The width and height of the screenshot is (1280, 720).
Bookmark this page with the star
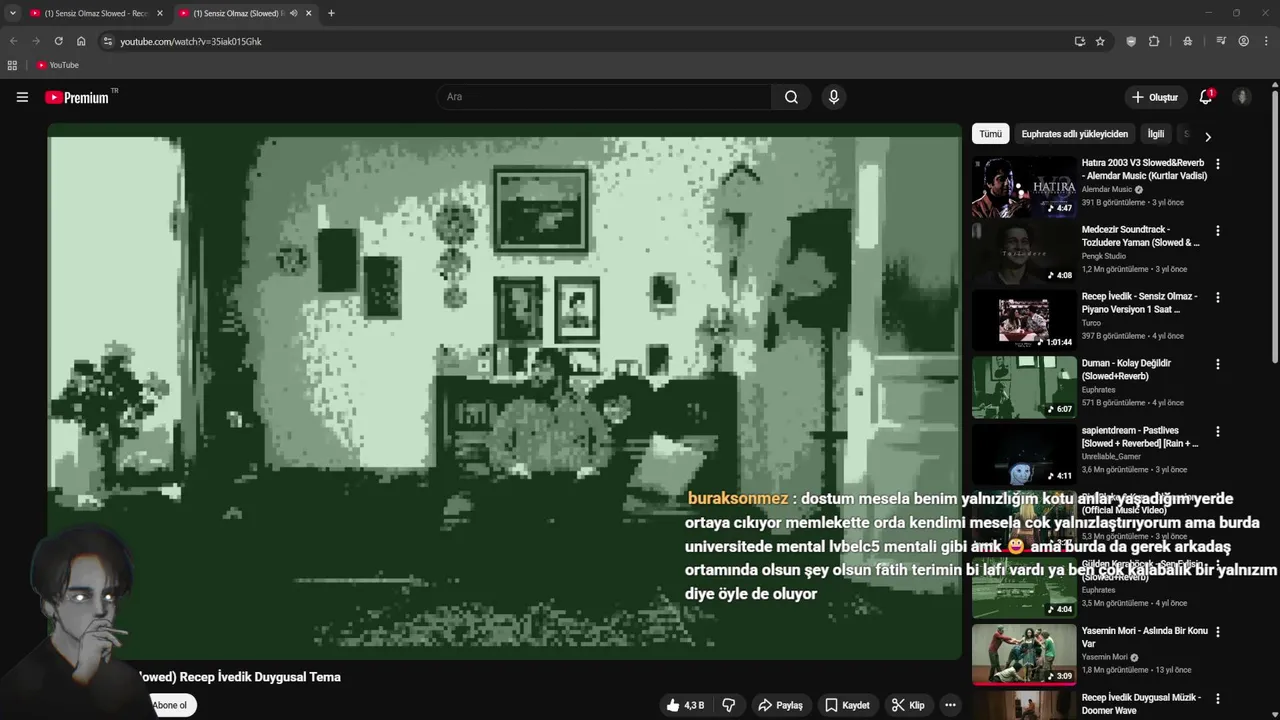(1100, 41)
